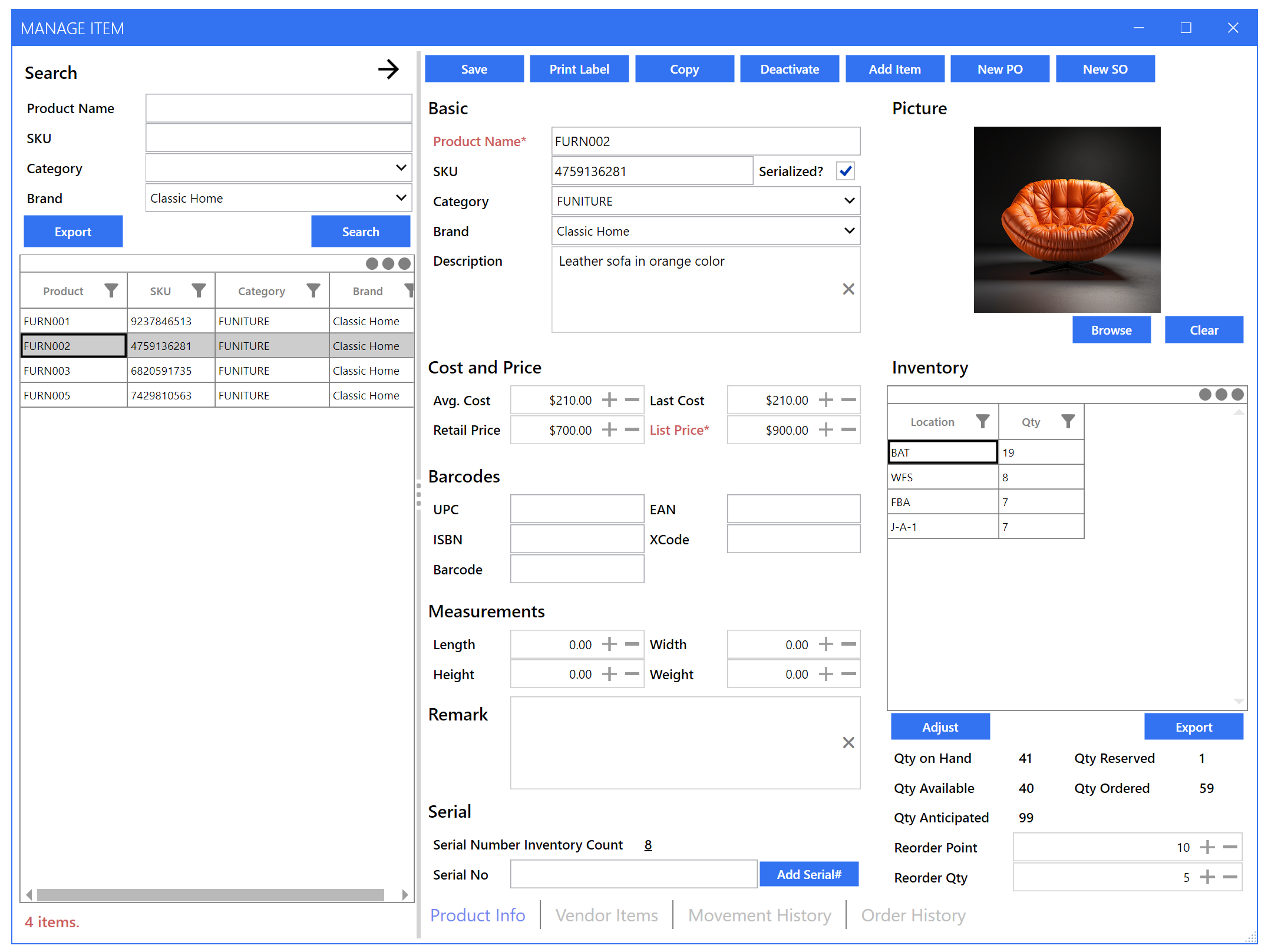The image size is (1268, 952).
Task: Filter the SKU column
Action: tap(198, 290)
